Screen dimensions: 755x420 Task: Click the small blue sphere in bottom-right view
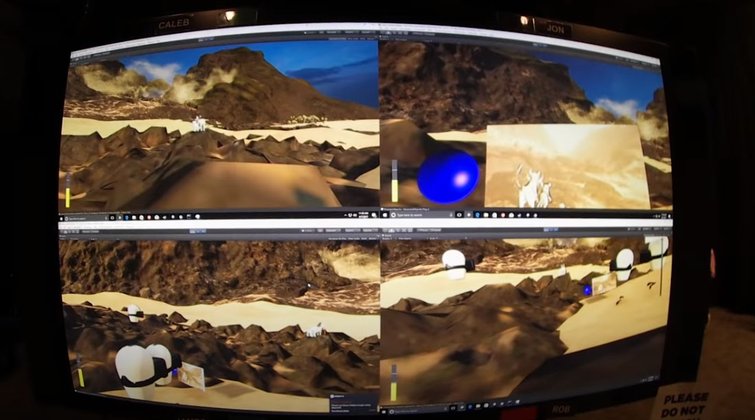(x=587, y=290)
